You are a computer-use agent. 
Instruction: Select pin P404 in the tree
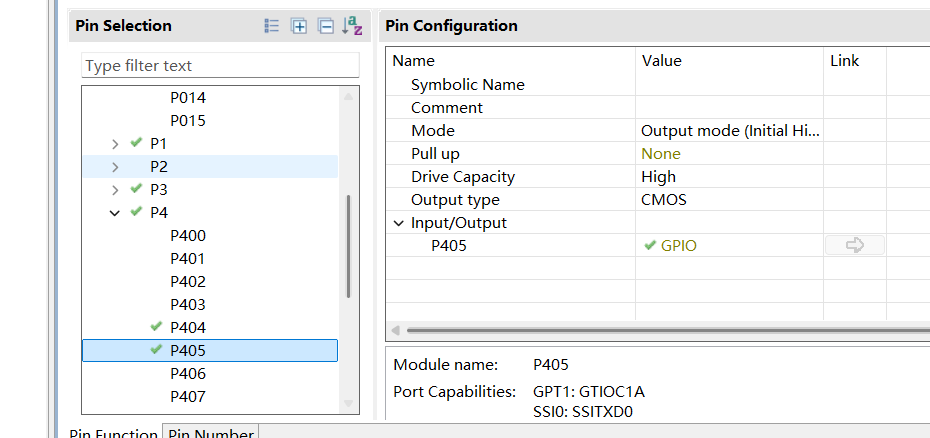tap(188, 328)
